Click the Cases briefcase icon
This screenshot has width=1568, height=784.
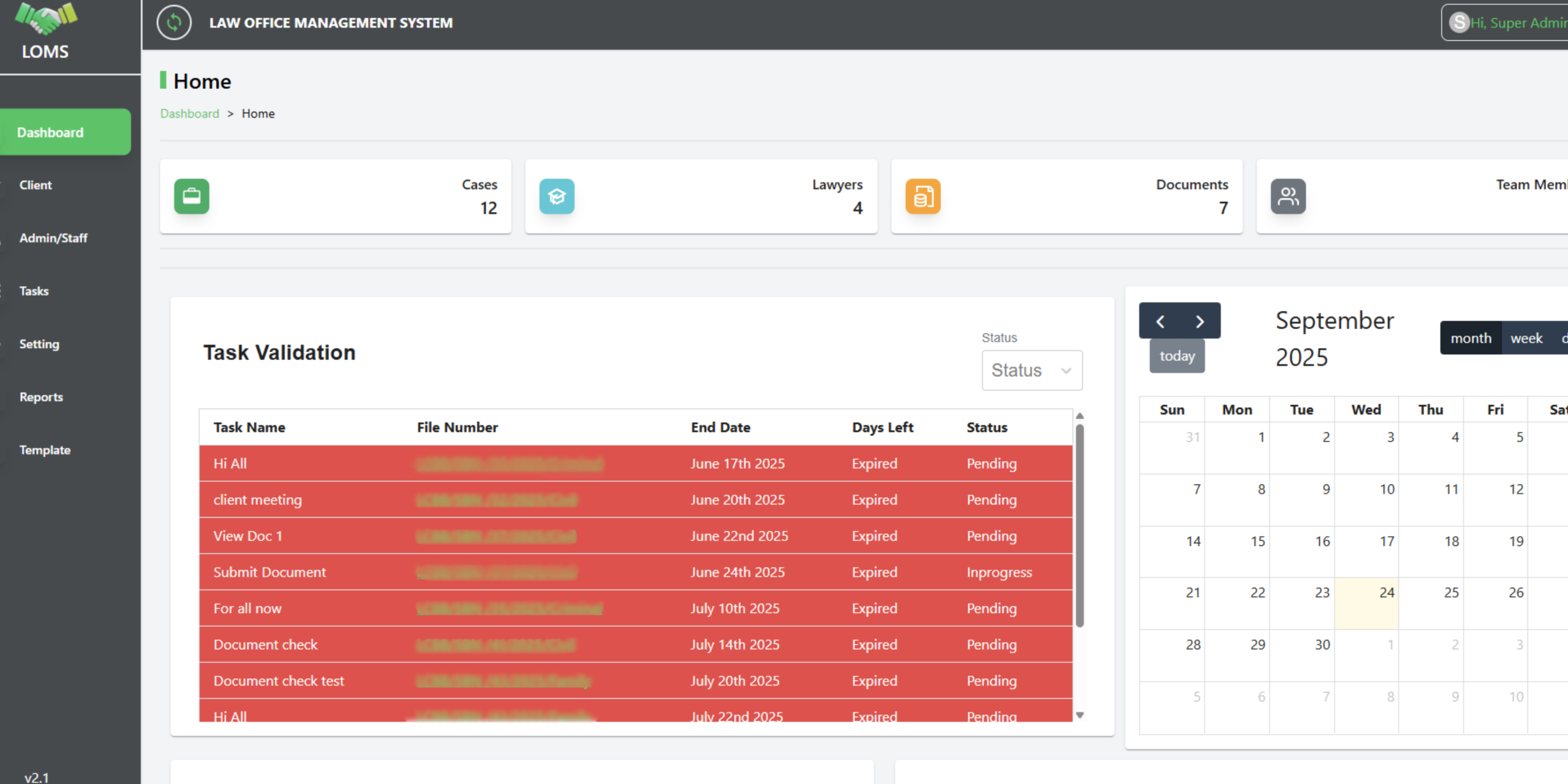(x=191, y=196)
